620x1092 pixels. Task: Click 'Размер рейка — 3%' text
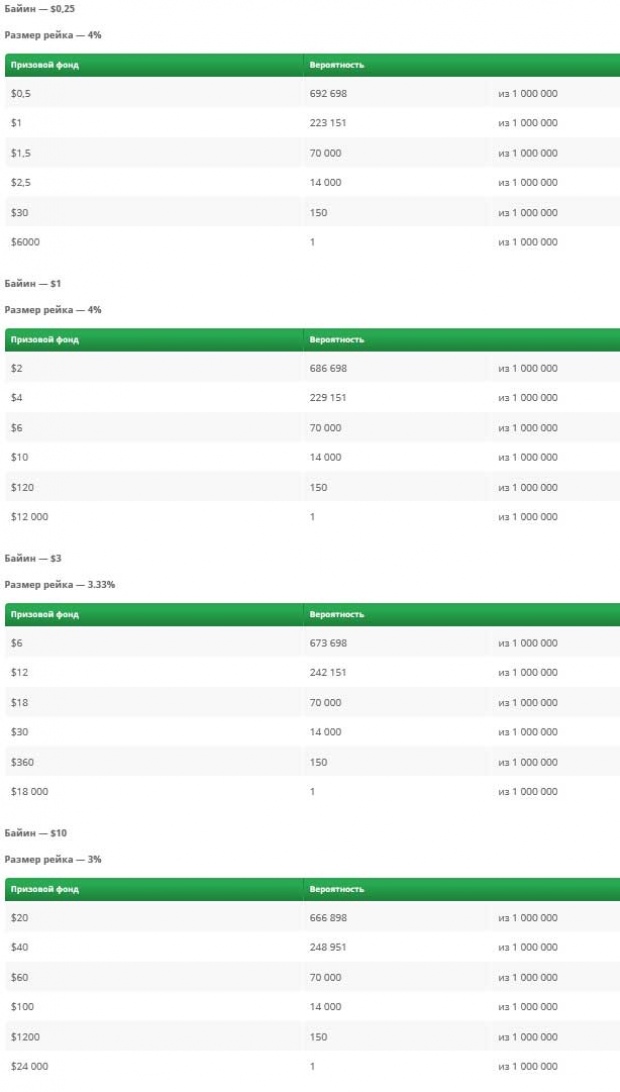[53, 859]
